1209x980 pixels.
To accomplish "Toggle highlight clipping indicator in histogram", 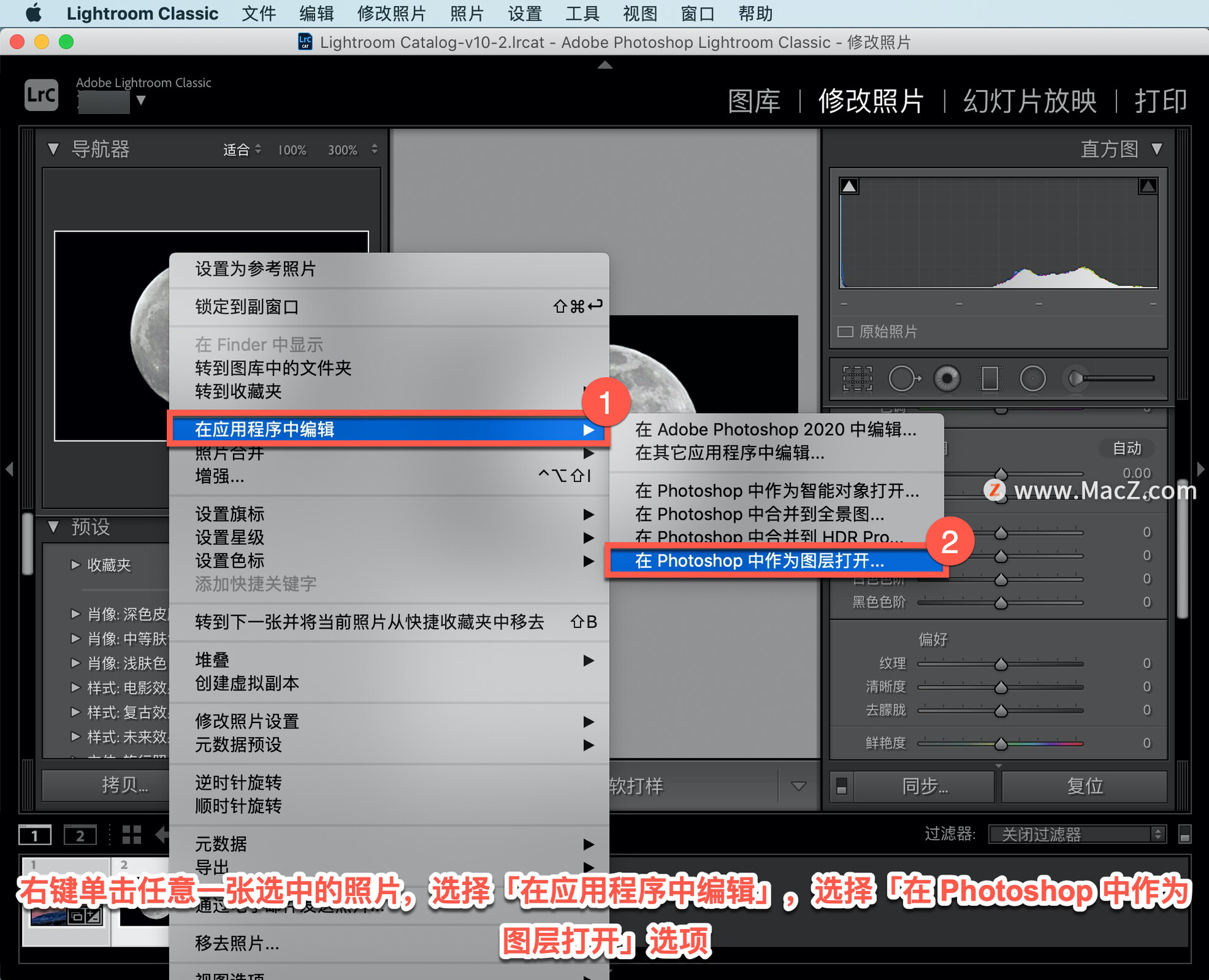I will [1147, 186].
